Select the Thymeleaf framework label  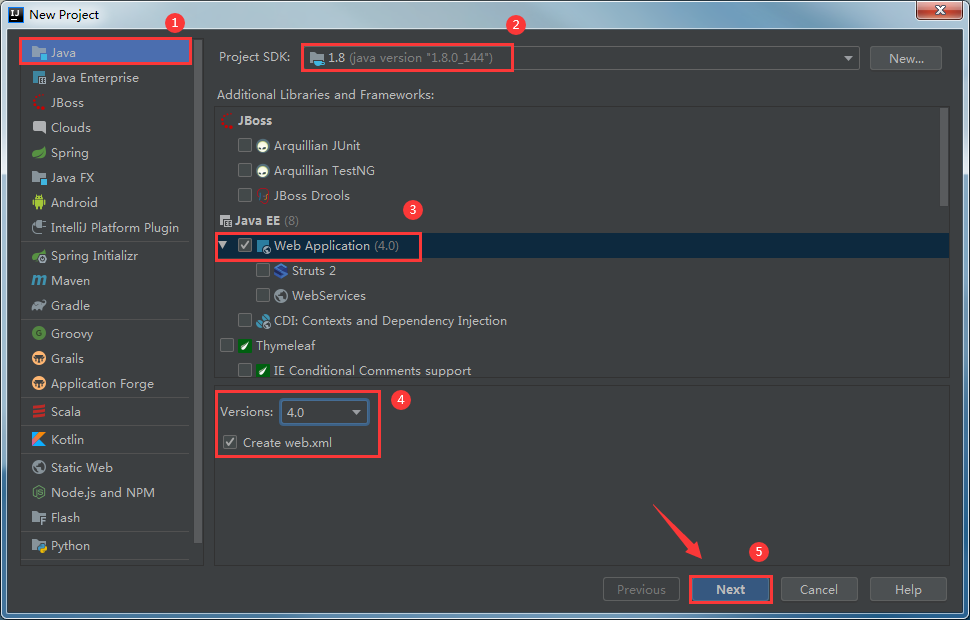(286, 345)
